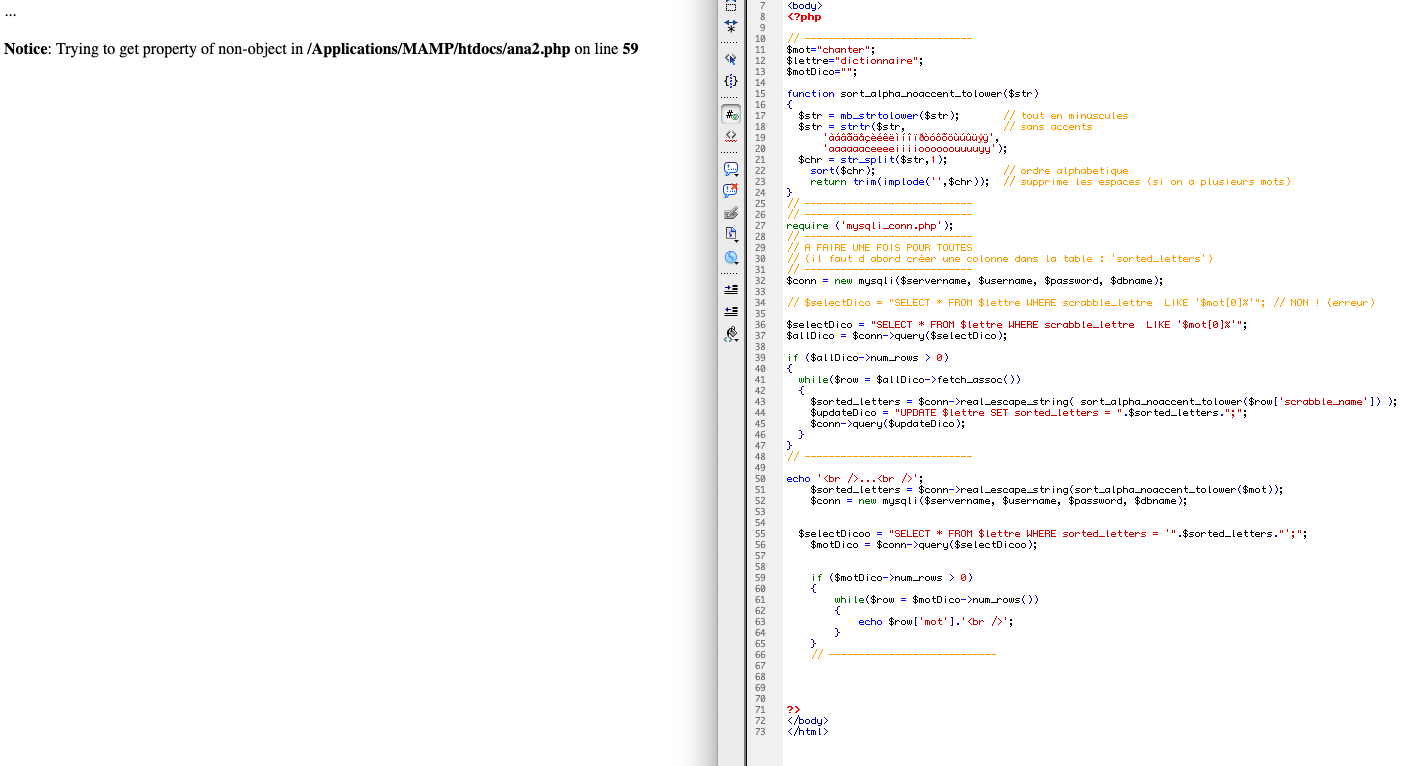Click the 'ordre alphabetique' comment
The width and height of the screenshot is (1422, 766).
[x=1065, y=171]
